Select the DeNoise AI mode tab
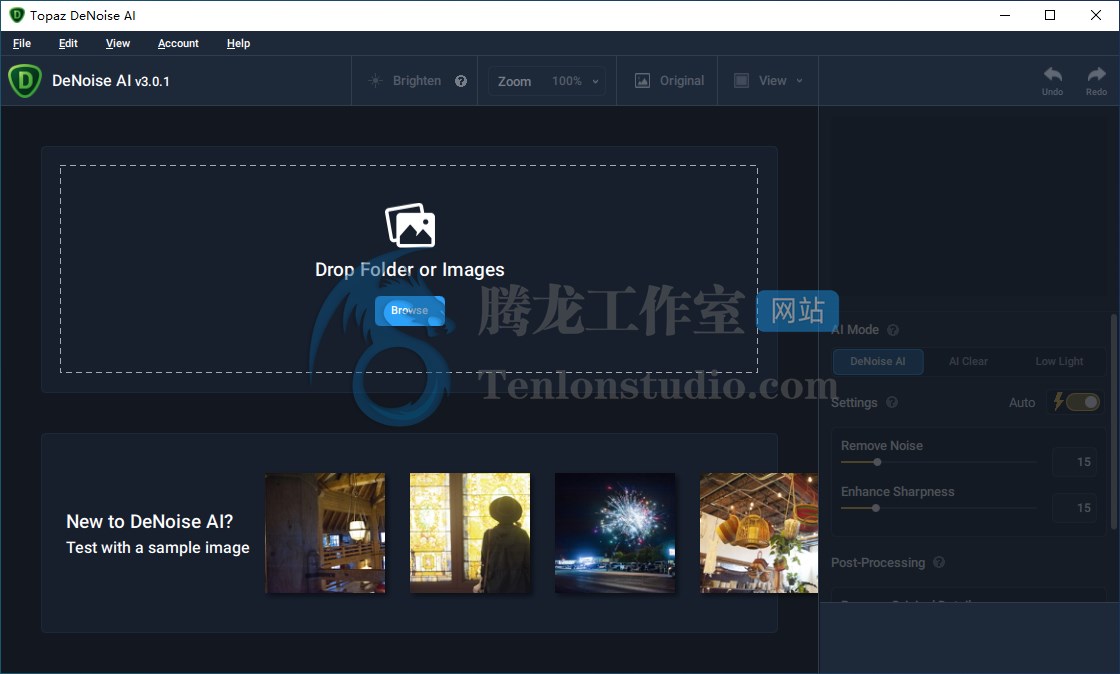 (x=878, y=361)
